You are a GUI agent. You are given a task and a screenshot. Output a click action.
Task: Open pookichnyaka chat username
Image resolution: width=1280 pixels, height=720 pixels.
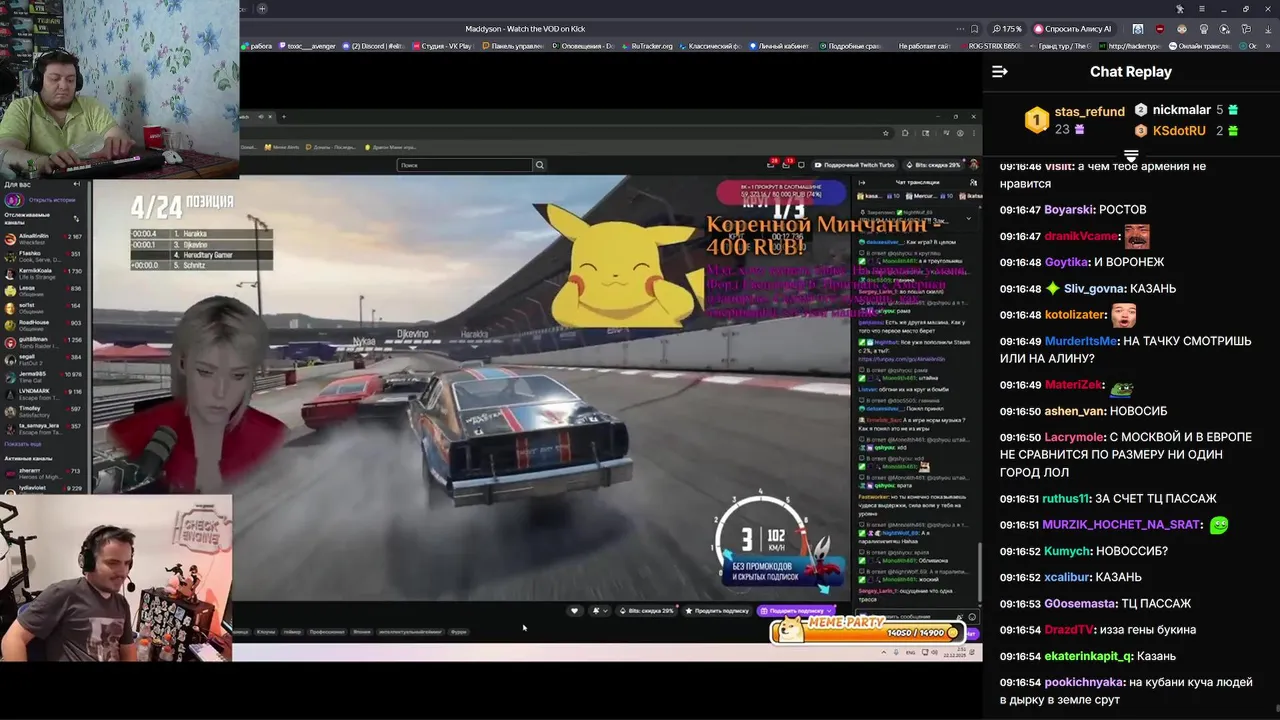point(1084,682)
